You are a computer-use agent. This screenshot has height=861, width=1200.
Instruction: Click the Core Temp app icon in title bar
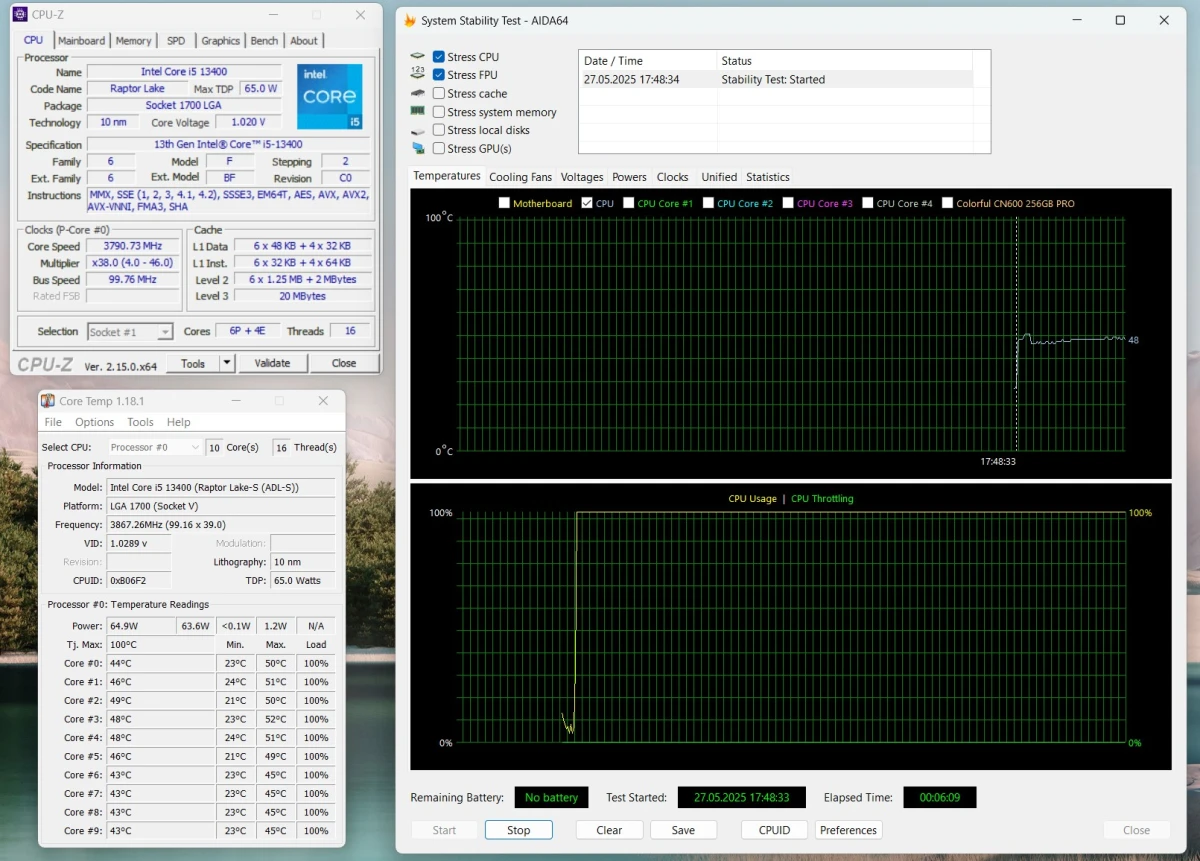pos(48,401)
